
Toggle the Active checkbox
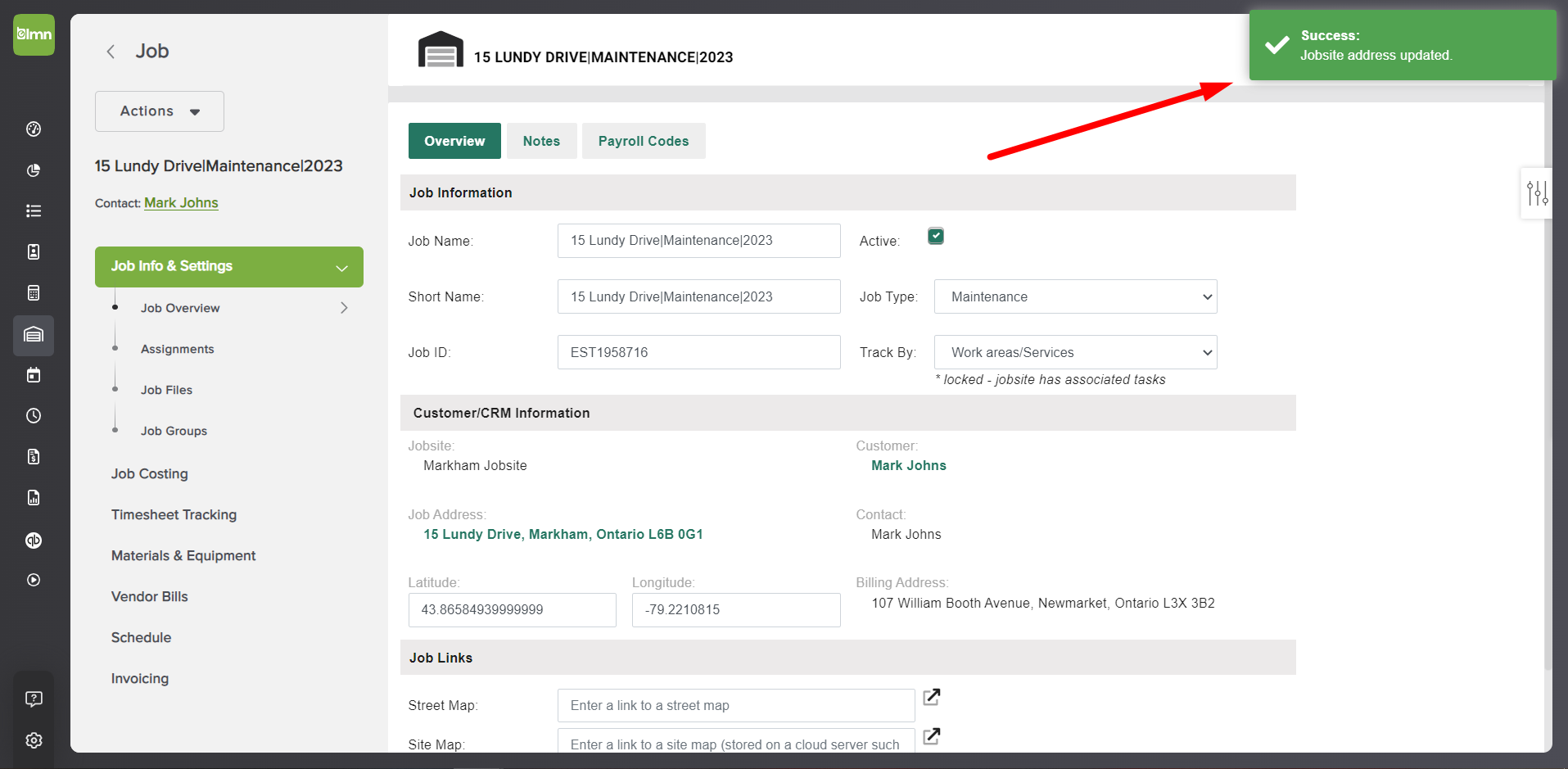[936, 236]
